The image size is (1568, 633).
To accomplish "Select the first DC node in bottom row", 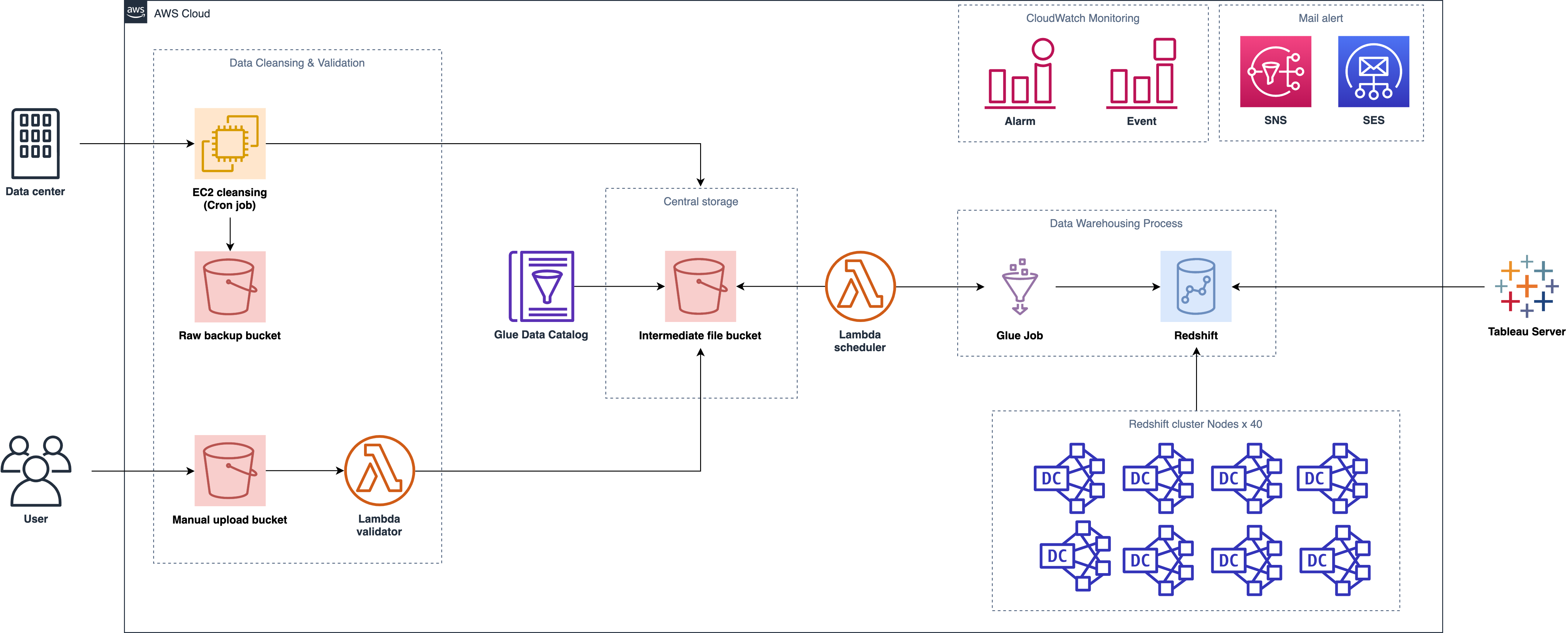I will pyautogui.click(x=1075, y=556).
